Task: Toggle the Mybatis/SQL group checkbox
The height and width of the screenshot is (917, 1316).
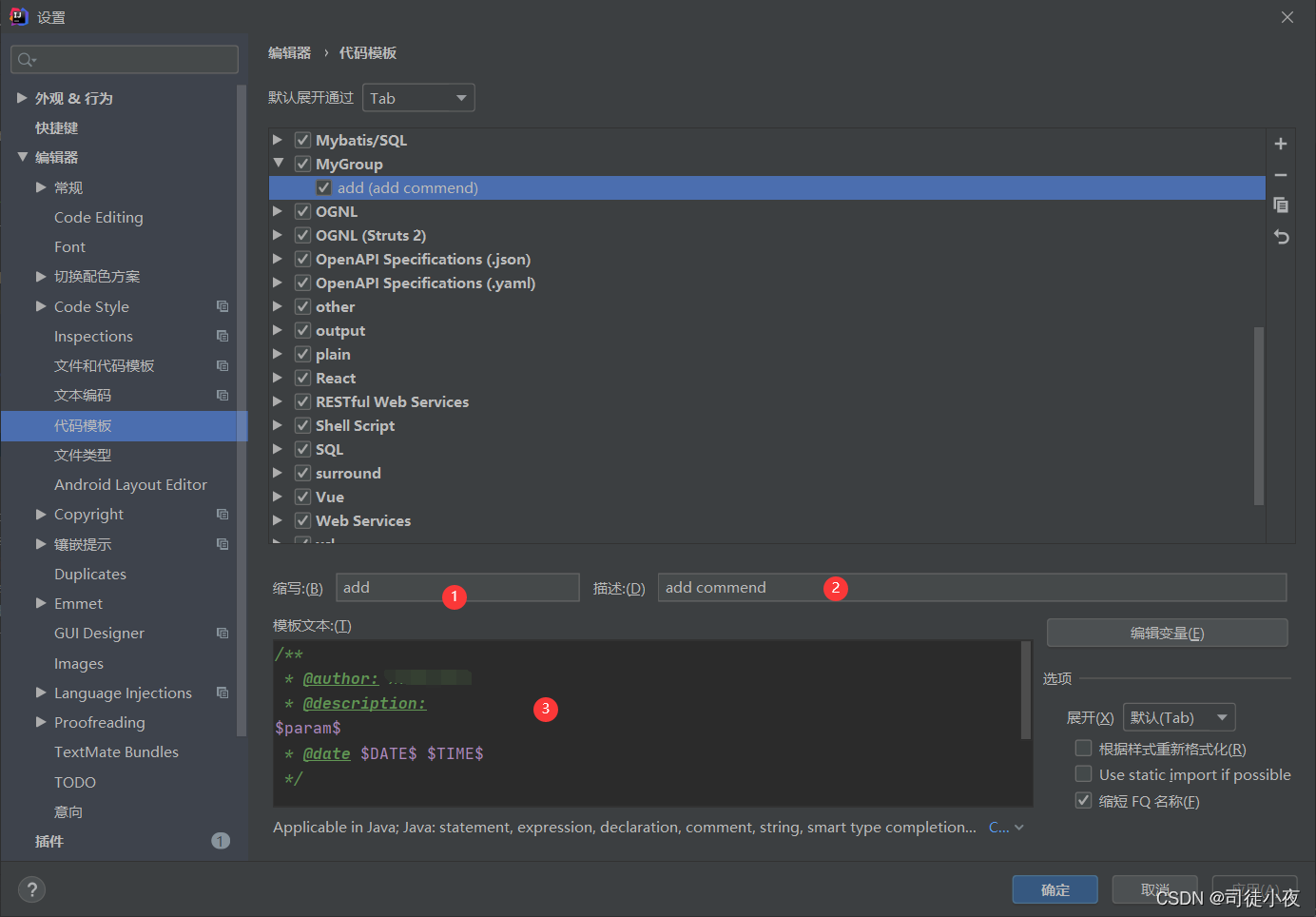Action: pos(303,140)
